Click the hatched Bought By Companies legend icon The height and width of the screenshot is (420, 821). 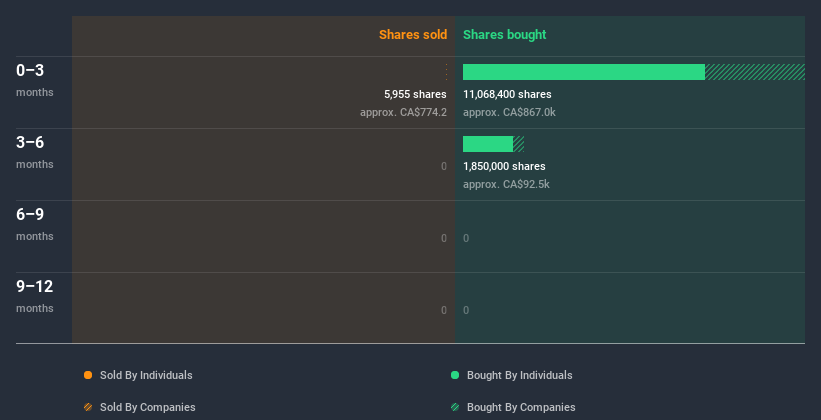455,407
